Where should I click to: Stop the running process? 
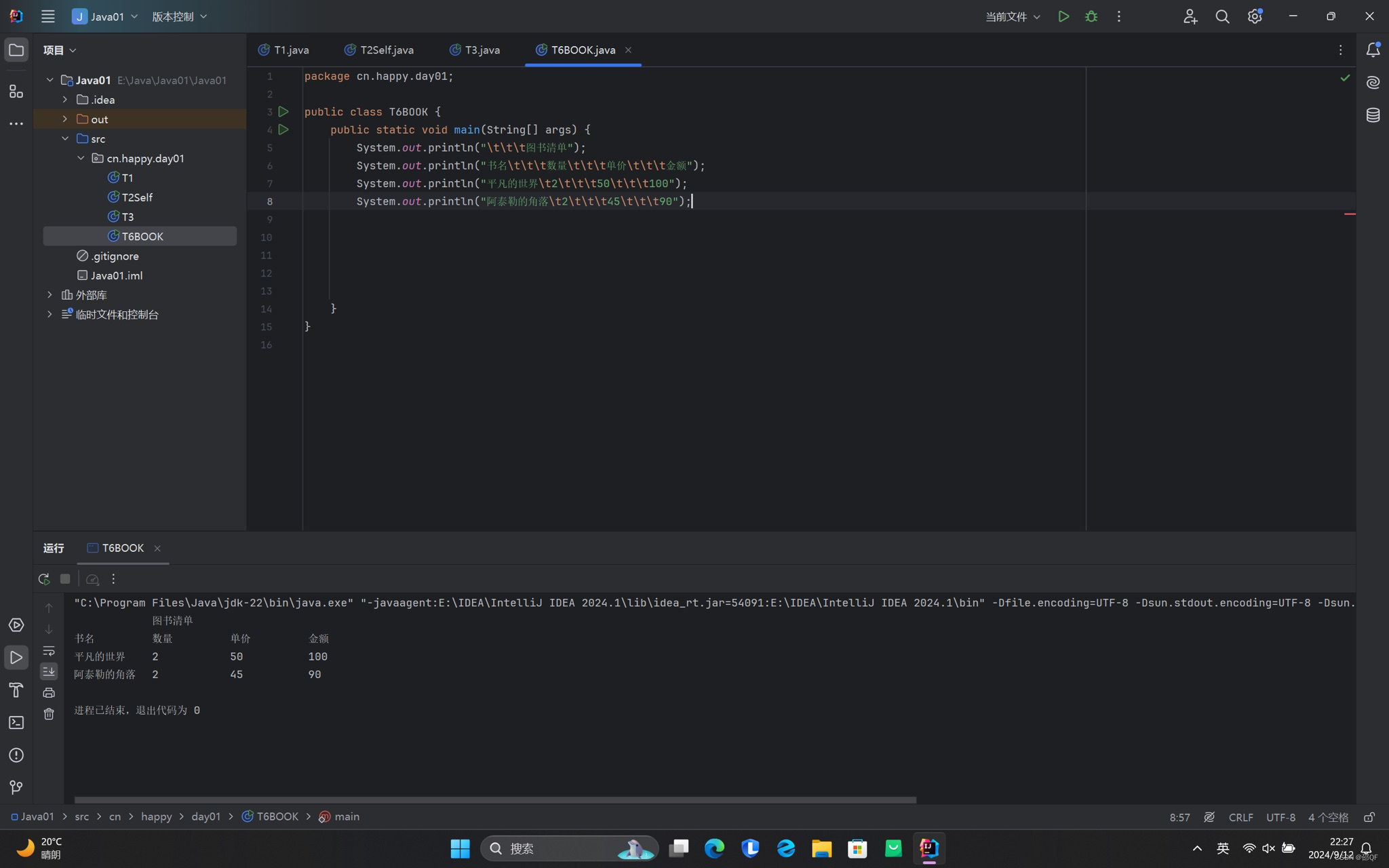(65, 578)
